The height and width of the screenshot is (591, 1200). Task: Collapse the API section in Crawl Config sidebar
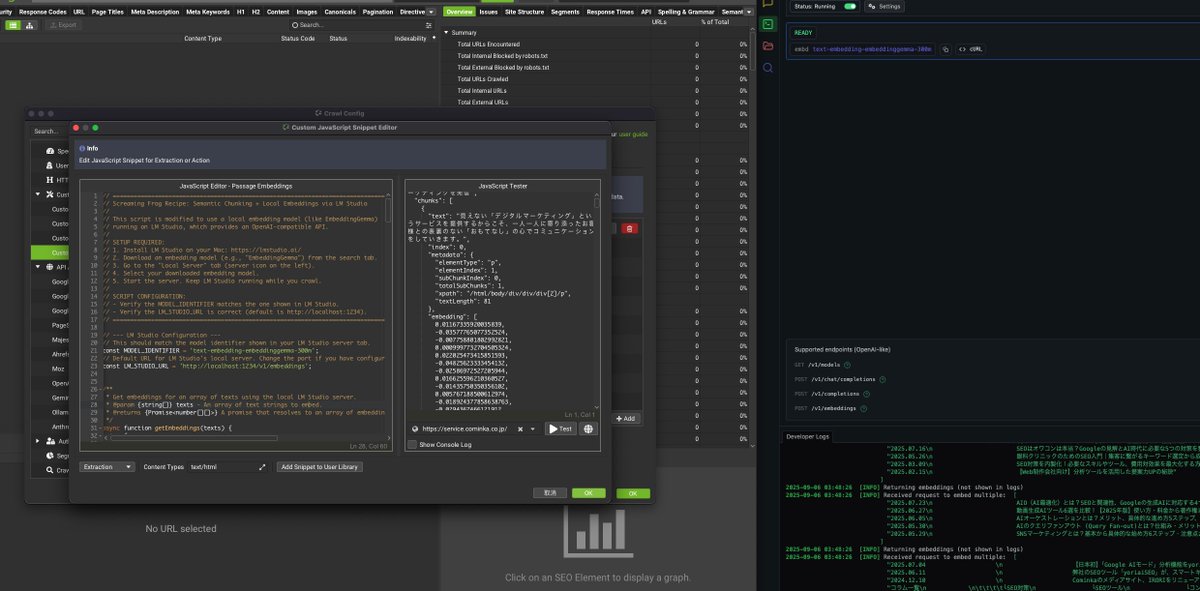coord(39,267)
